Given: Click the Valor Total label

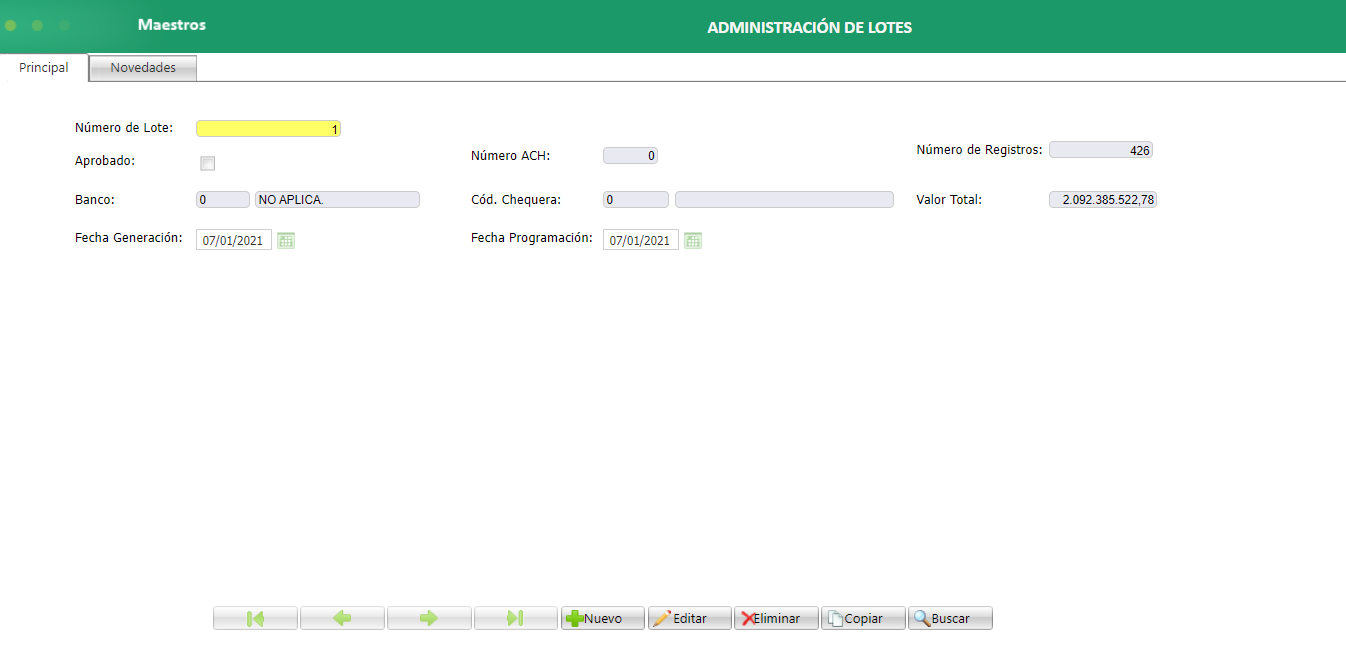Looking at the screenshot, I should [949, 200].
